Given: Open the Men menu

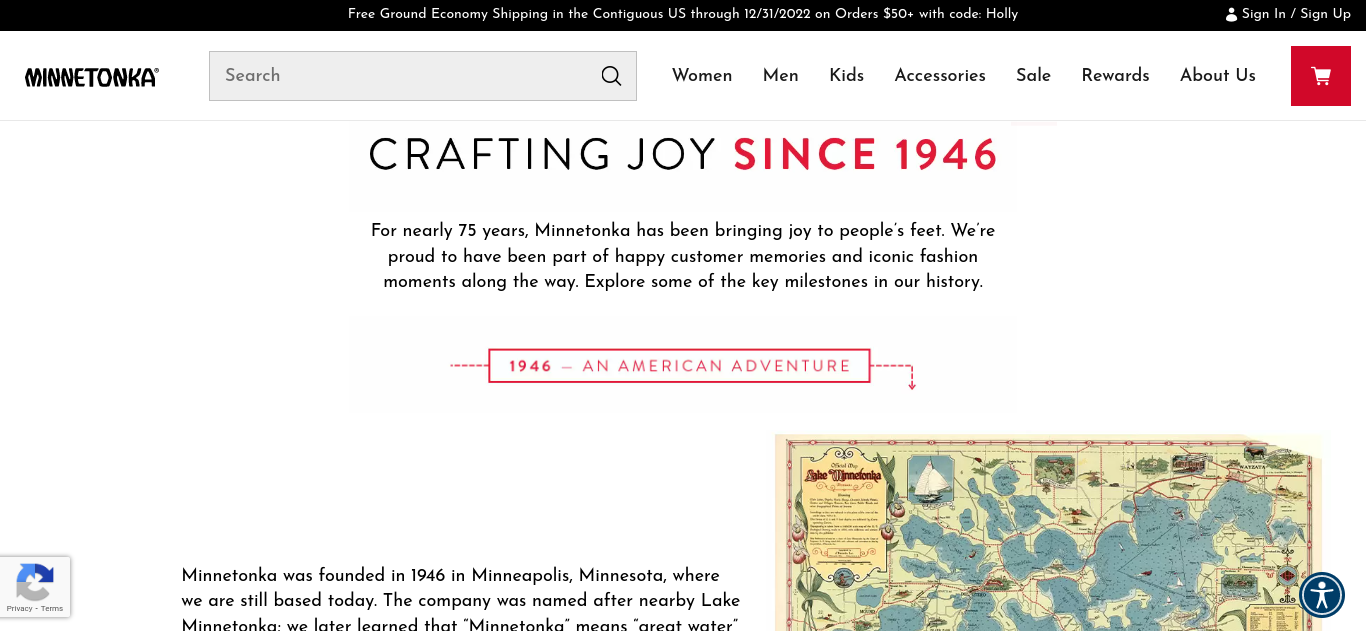Looking at the screenshot, I should click(780, 76).
